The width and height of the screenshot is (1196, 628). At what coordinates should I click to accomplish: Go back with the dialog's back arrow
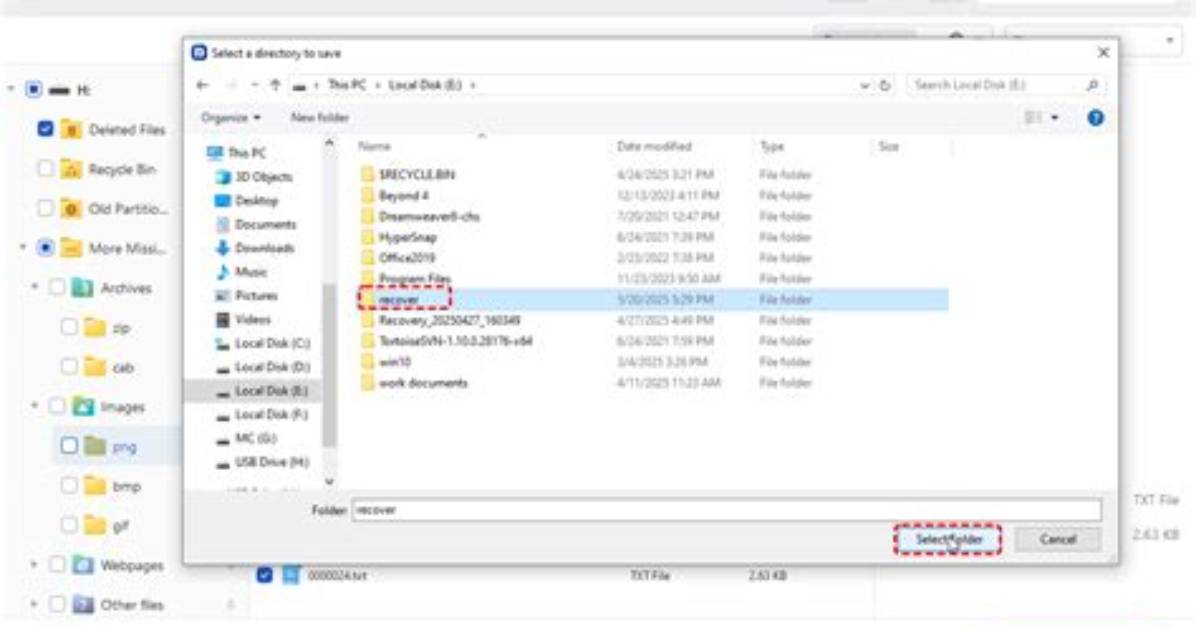tap(203, 85)
